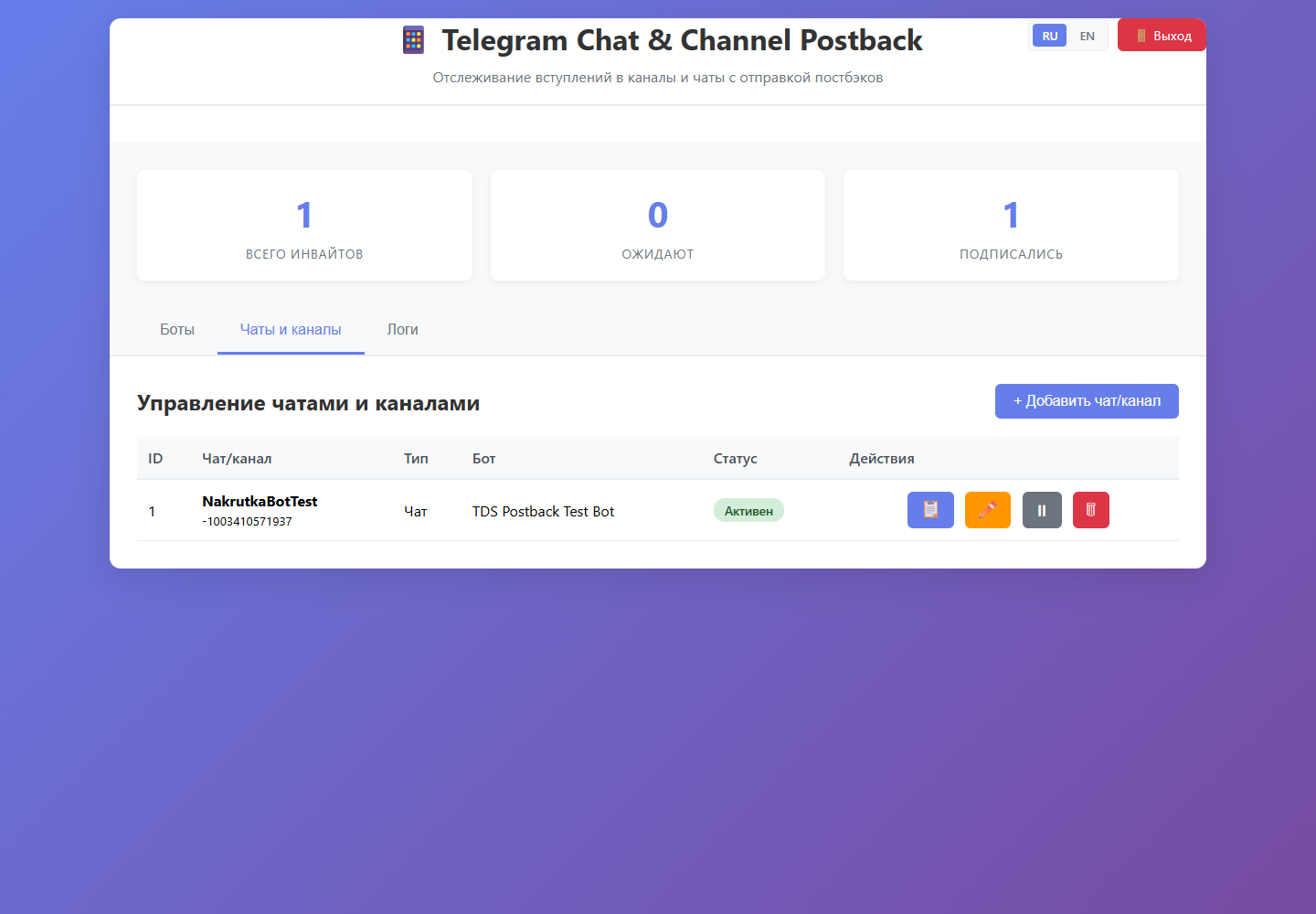This screenshot has height=914, width=1316.
Task: Select the Чаты и каналы tab
Action: [x=291, y=330]
